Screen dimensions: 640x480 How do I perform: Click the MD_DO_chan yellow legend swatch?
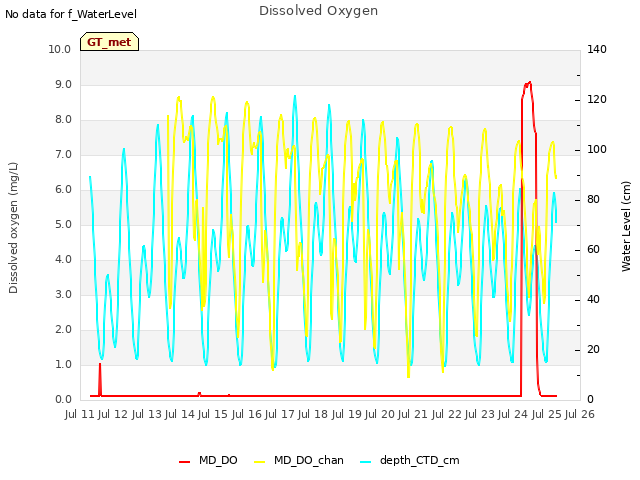coord(259,462)
